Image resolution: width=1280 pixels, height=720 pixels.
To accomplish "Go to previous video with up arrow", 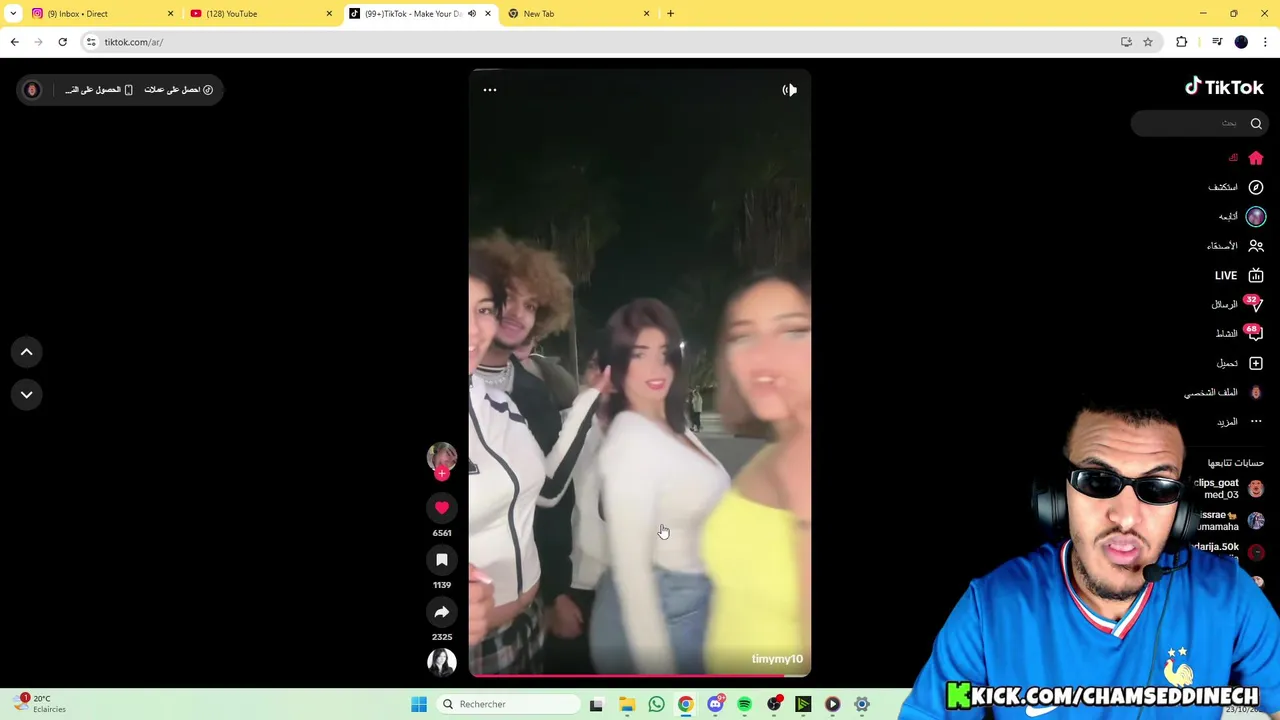I will tap(27, 352).
